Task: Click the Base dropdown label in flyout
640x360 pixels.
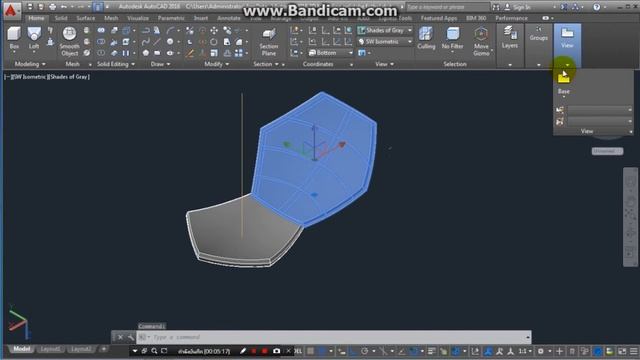Action: point(564,91)
